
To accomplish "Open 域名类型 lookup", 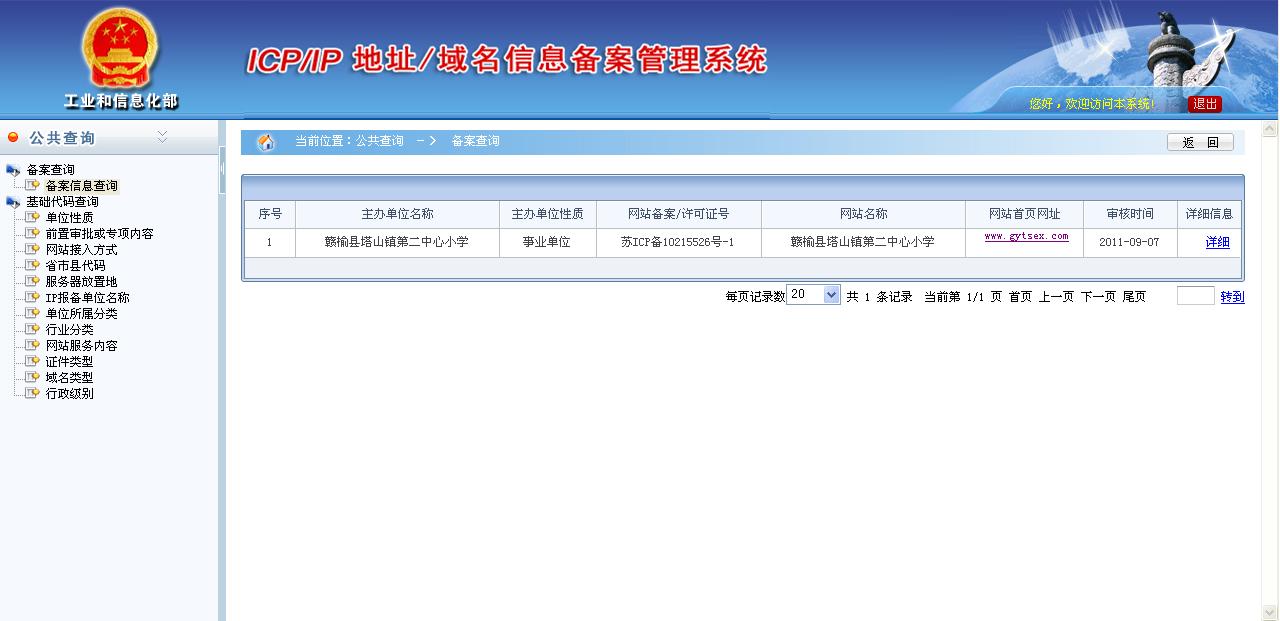I will tap(69, 377).
